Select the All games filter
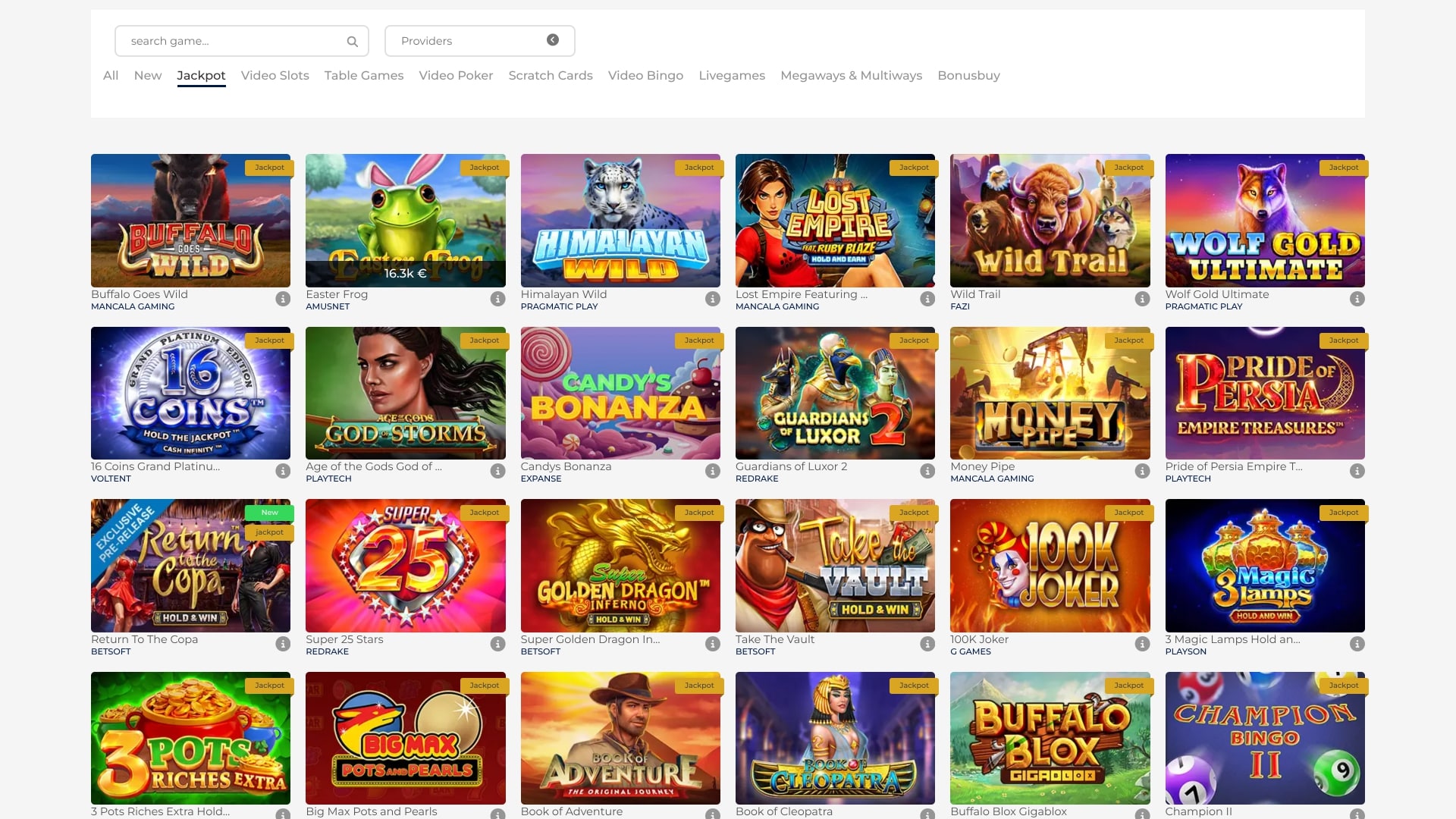Image resolution: width=1456 pixels, height=819 pixels. coord(110,75)
